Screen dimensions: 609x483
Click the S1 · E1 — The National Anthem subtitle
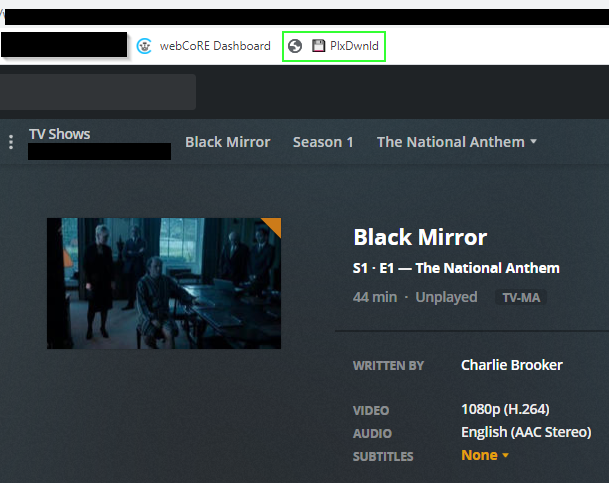coord(456,268)
